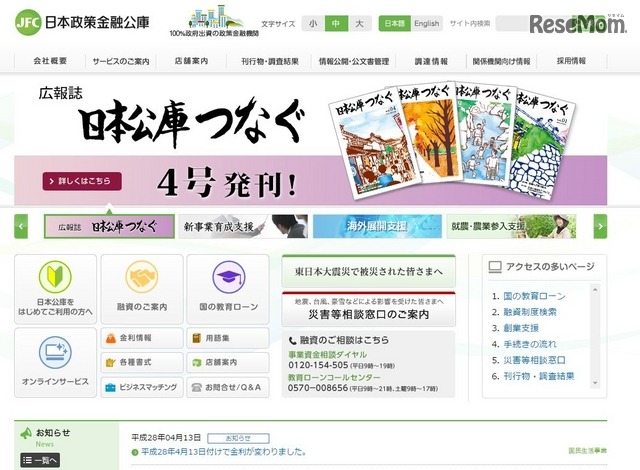Switch language to 日本語
Screen dimensions: 640x470
pos(394,23)
